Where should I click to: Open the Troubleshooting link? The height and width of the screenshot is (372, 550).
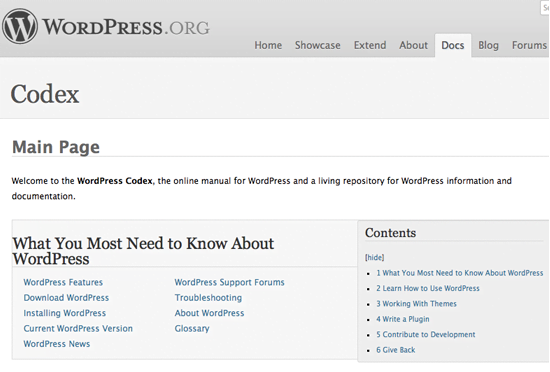208,298
